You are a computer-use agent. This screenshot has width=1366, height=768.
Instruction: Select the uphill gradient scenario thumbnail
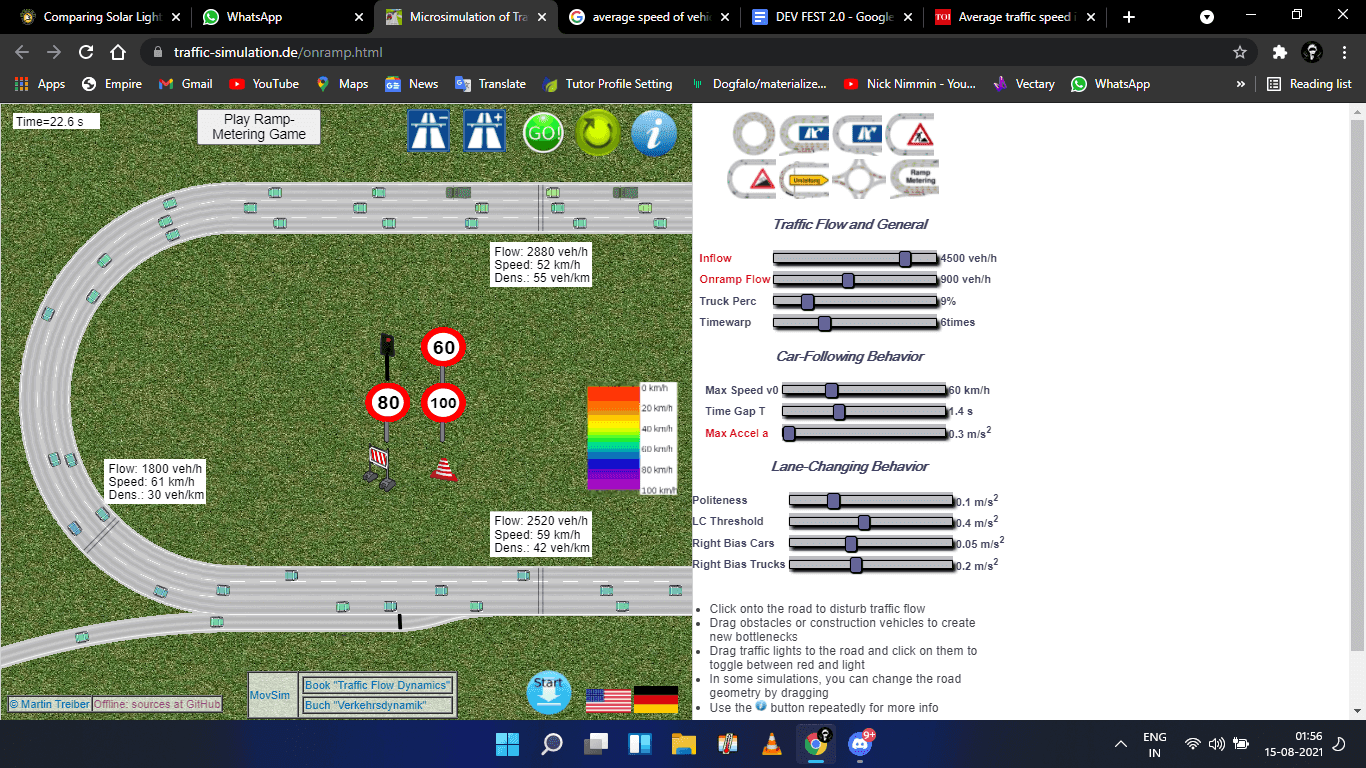pos(752,178)
